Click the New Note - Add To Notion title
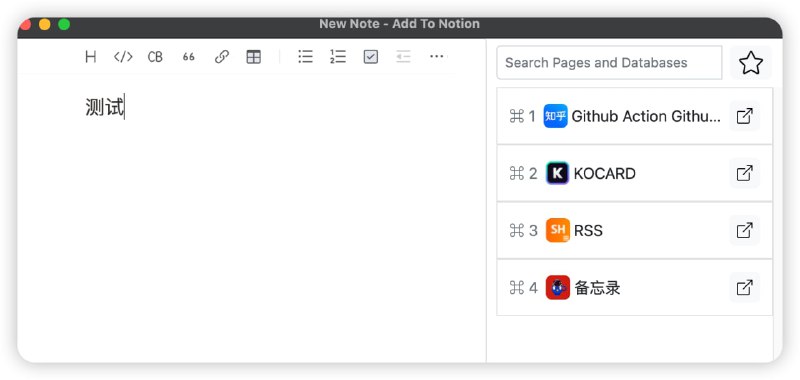 [399, 24]
